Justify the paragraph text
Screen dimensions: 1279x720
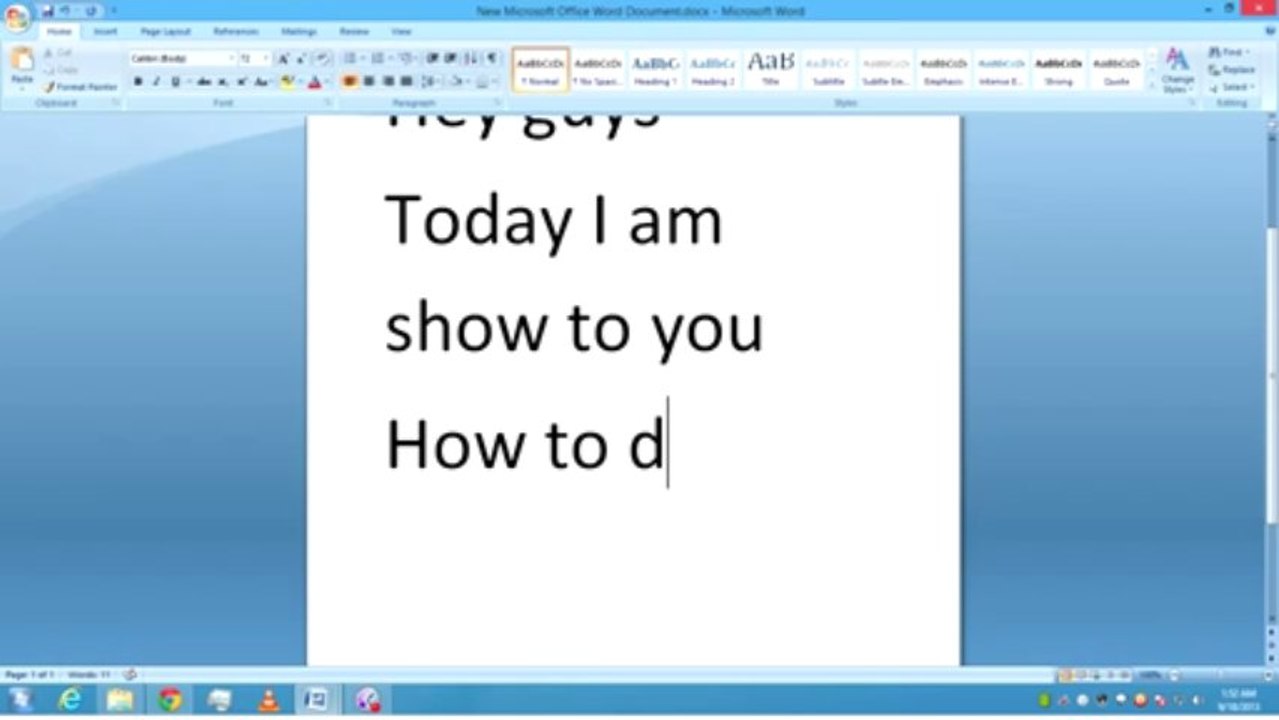coord(407,82)
